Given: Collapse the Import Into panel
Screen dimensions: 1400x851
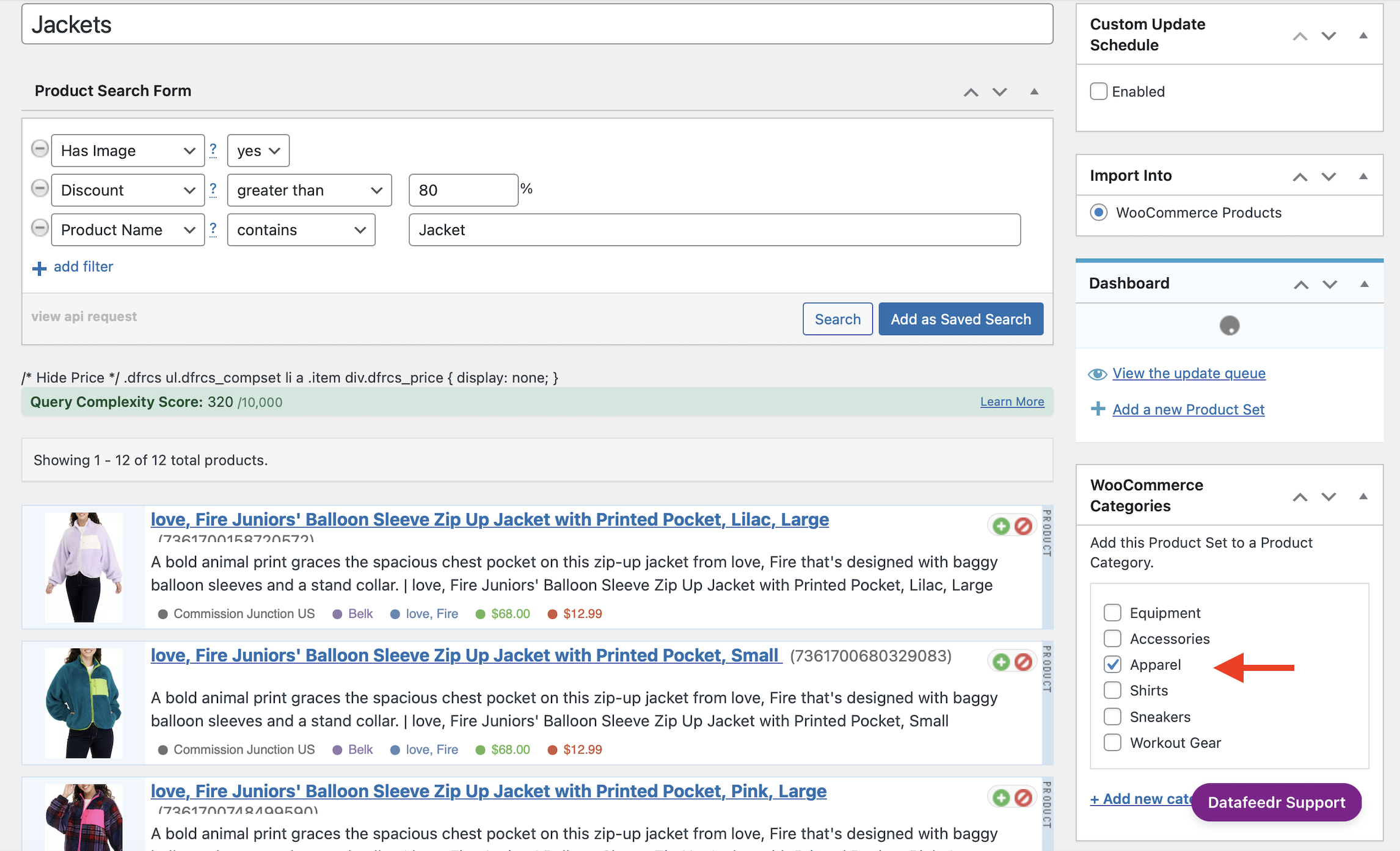Looking at the screenshot, I should [1363, 176].
